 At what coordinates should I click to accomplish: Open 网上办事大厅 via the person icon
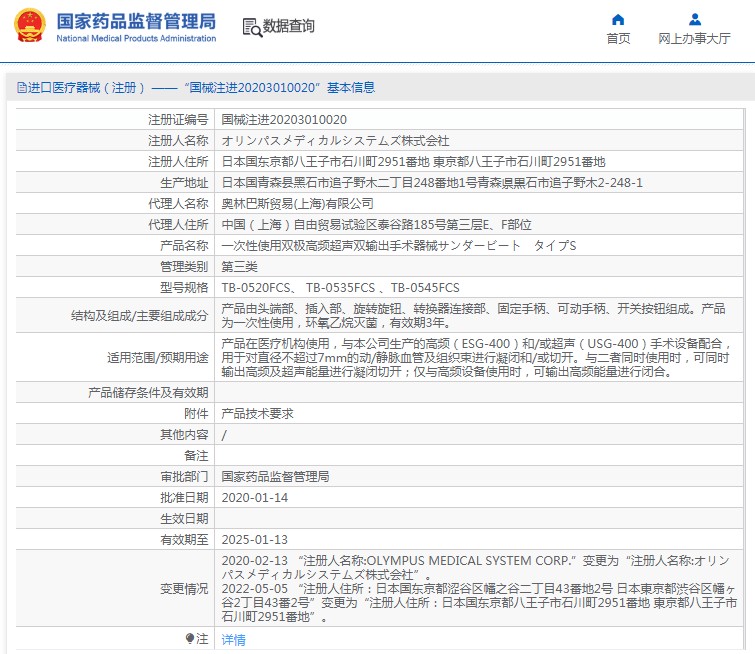pyautogui.click(x=695, y=20)
